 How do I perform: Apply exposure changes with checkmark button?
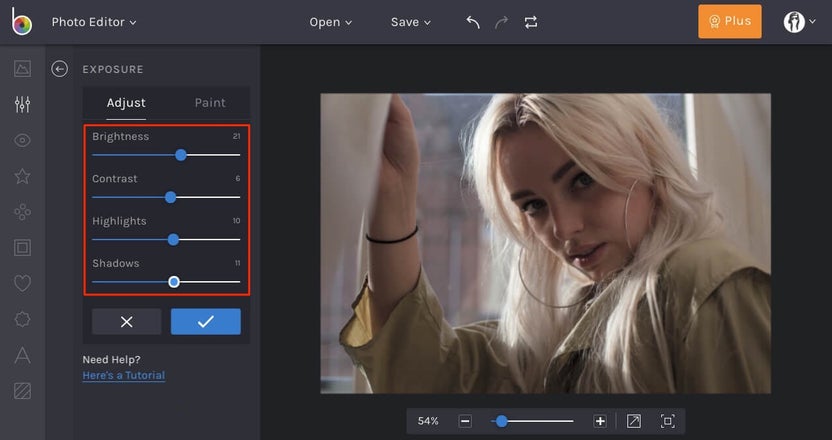pos(206,322)
